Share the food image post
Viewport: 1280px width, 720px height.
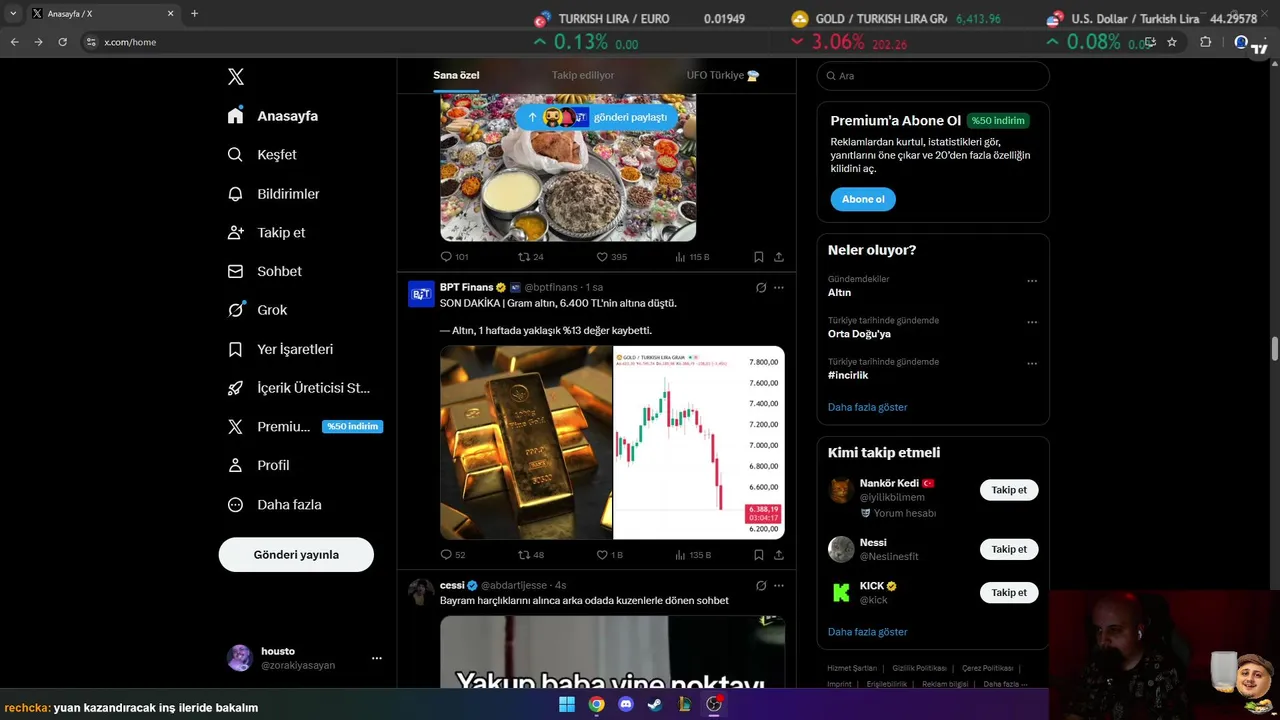[779, 257]
